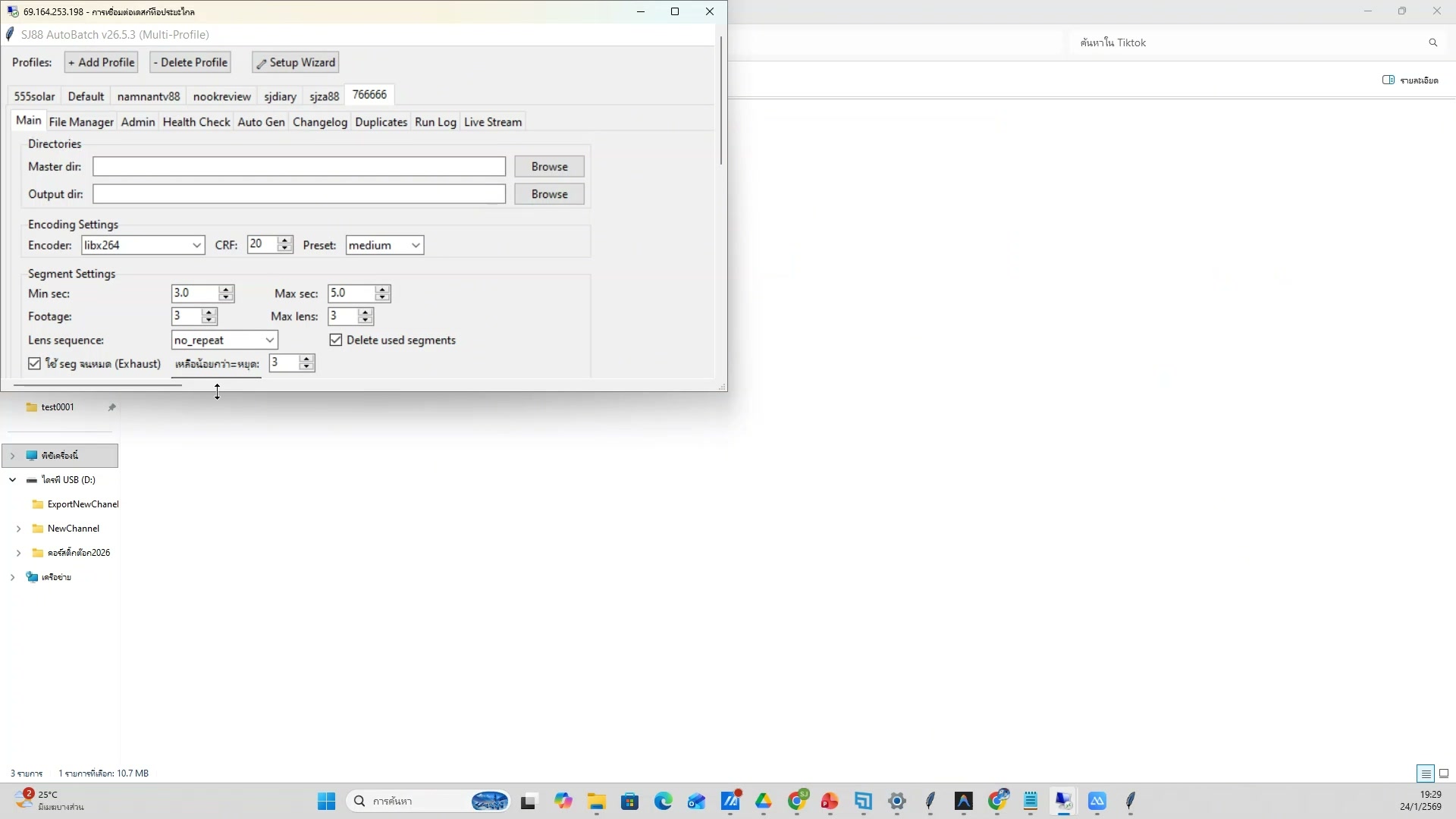Click the Setup Wizard button
Screen dimensions: 1456x819
[x=296, y=62]
